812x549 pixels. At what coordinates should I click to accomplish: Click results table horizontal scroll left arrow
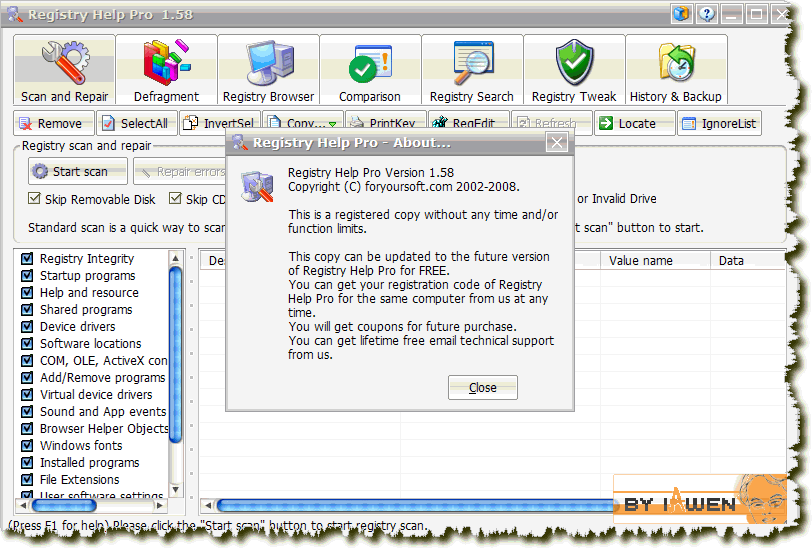click(x=208, y=505)
